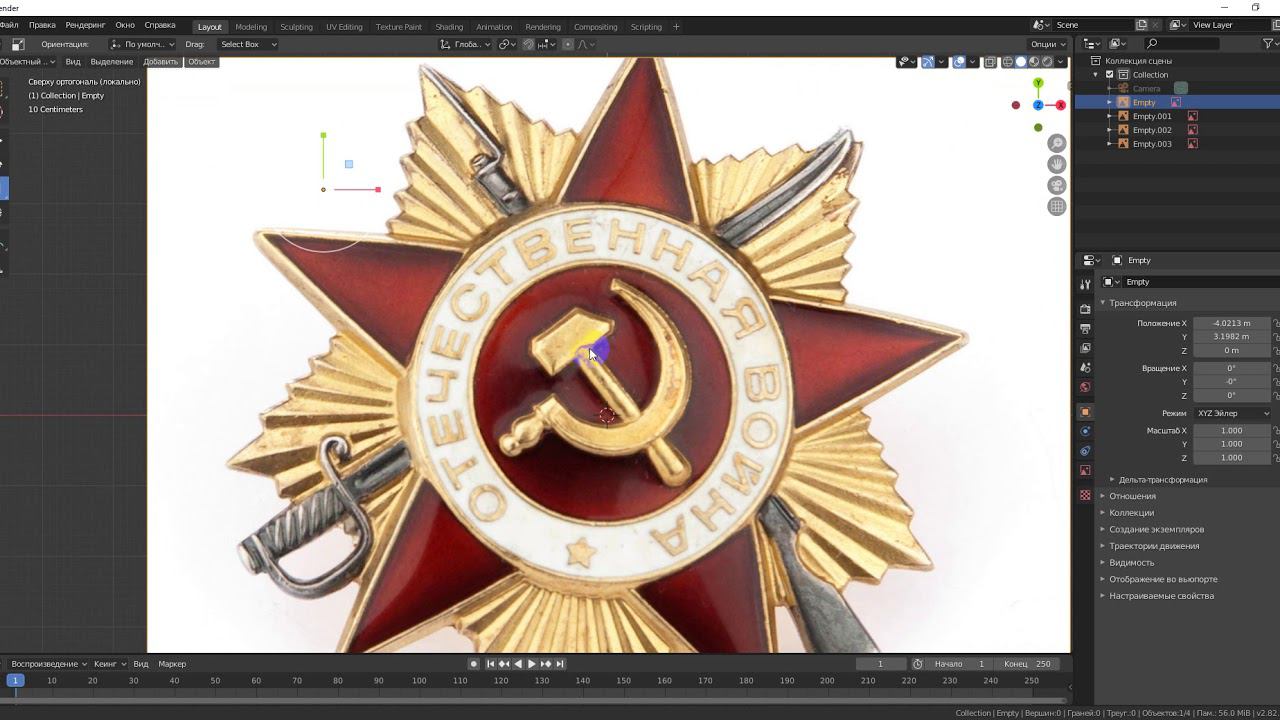
Task: Click the Z axis on navigation gizmo
Action: click(x=1038, y=105)
